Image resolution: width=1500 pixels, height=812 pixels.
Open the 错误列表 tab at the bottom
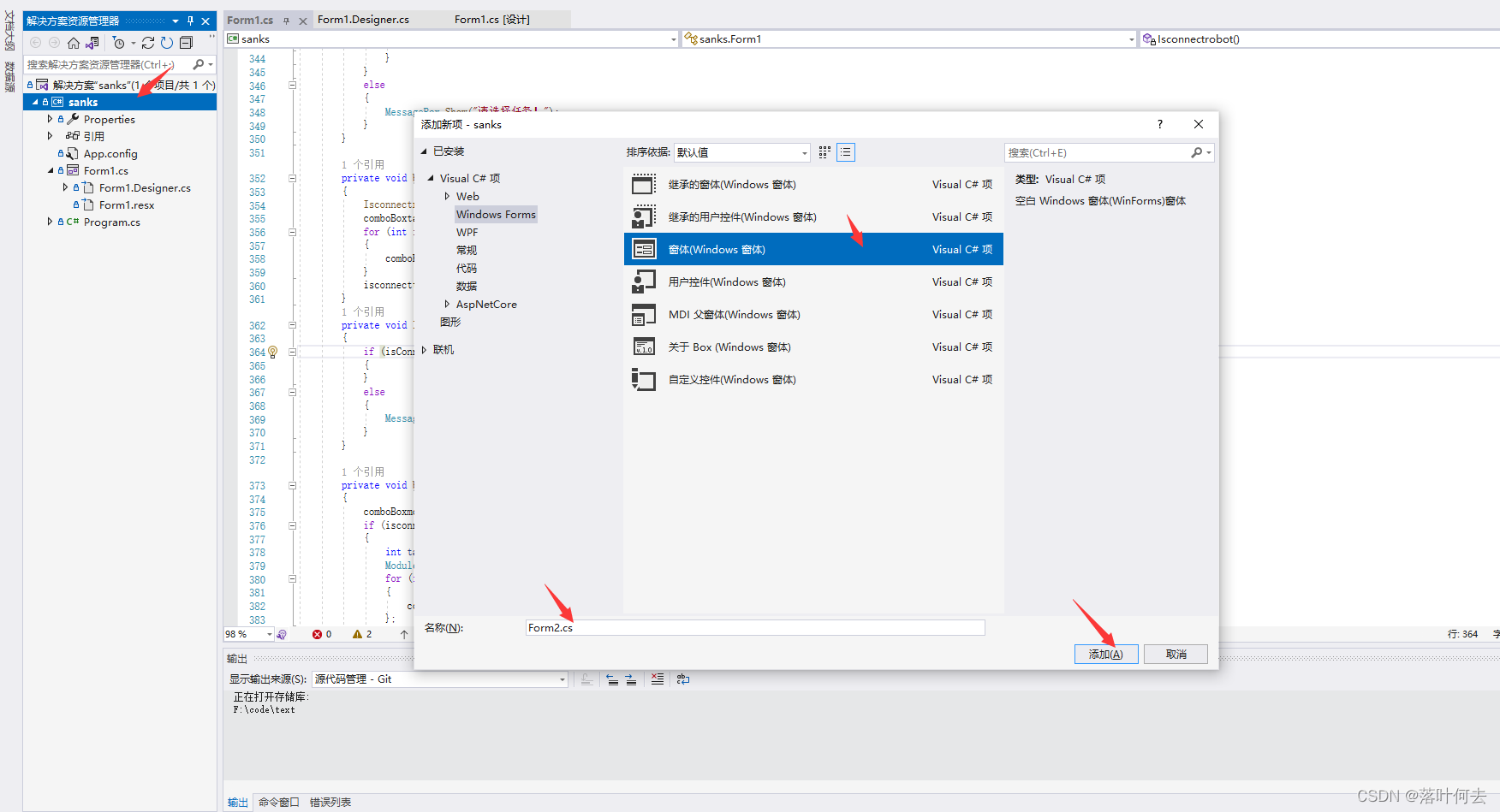[x=330, y=803]
